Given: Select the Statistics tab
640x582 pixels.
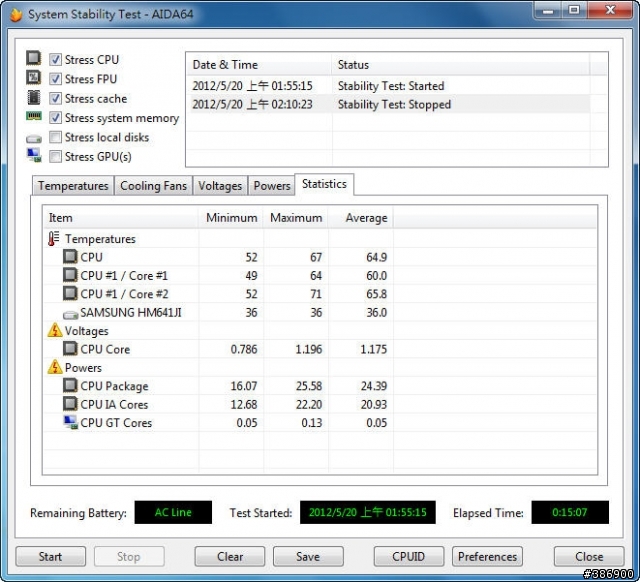Looking at the screenshot, I should 324,184.
